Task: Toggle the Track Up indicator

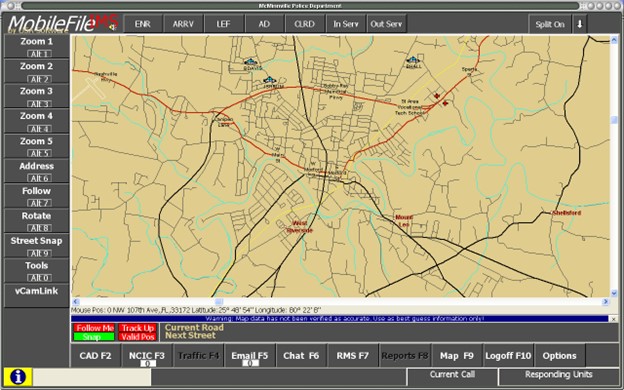Action: (x=137, y=328)
